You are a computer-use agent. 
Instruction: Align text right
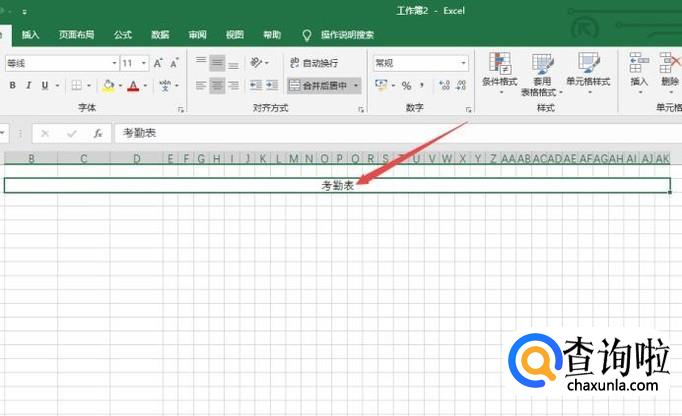[233, 85]
